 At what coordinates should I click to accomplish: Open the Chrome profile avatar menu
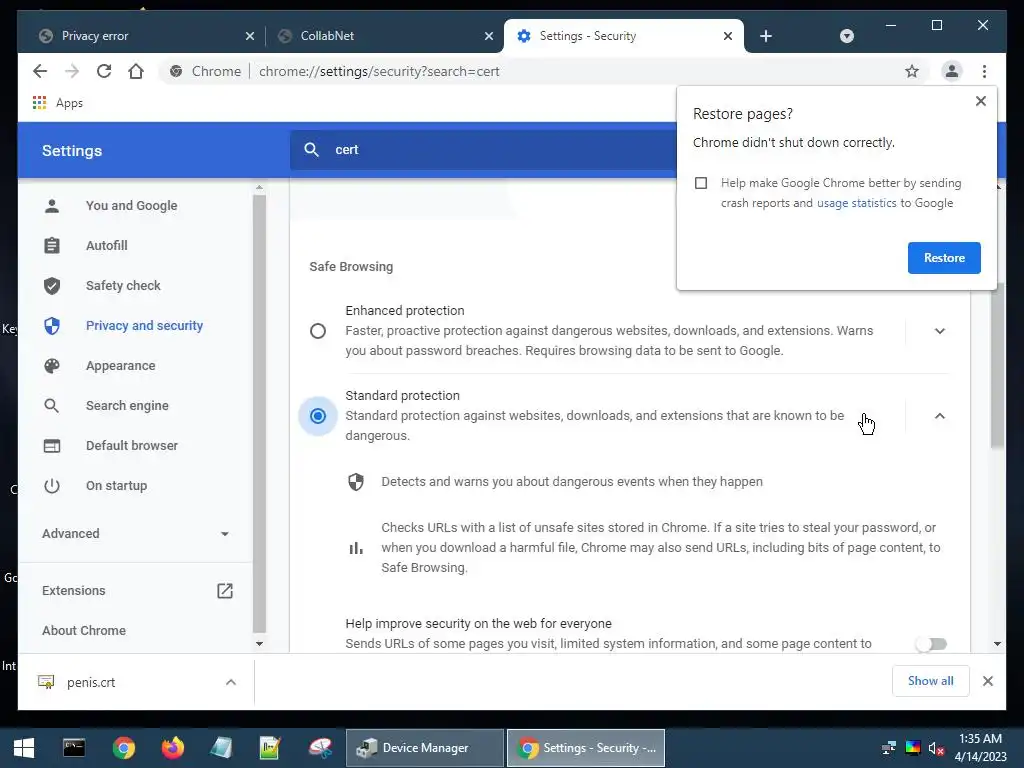(952, 71)
